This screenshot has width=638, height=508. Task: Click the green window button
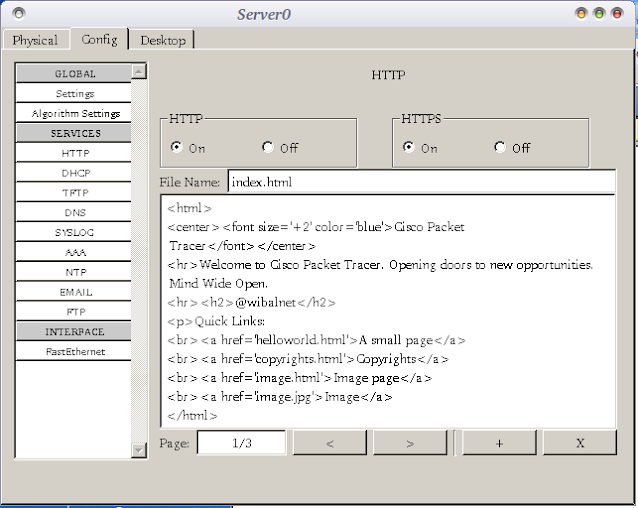tap(599, 14)
